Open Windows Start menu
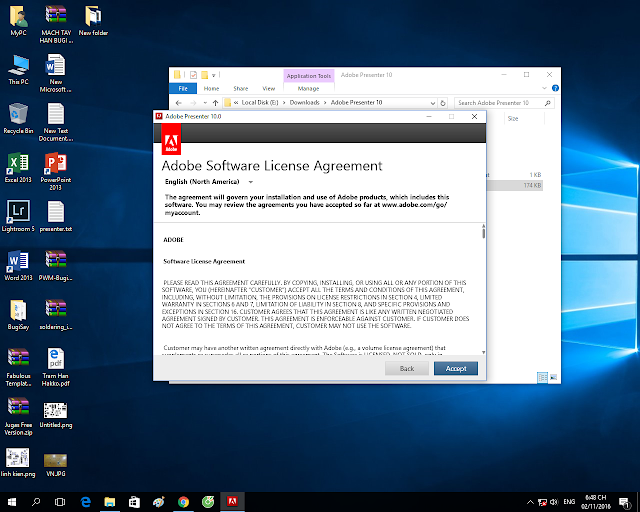 click(11, 502)
